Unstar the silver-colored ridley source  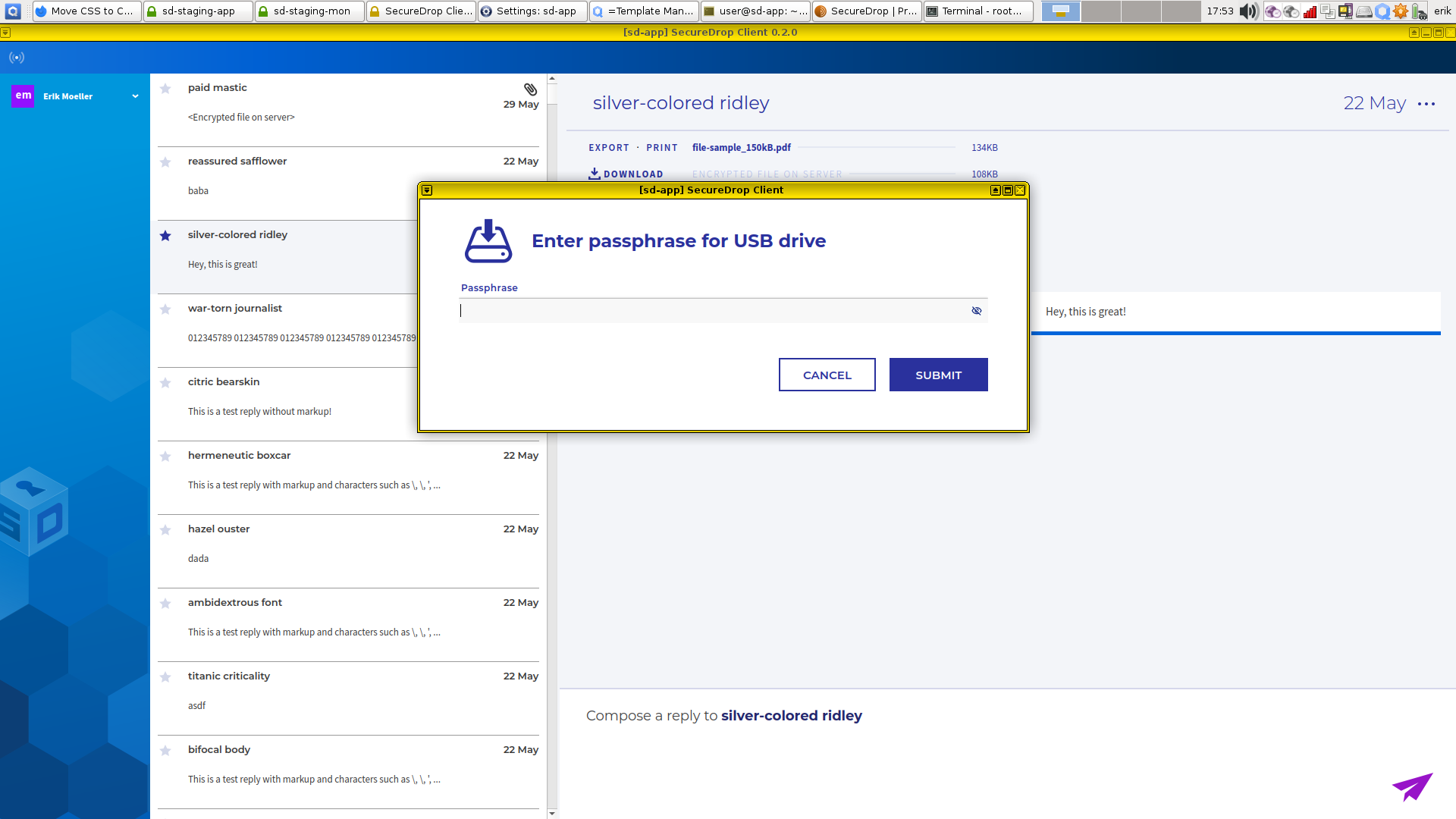pyautogui.click(x=165, y=236)
